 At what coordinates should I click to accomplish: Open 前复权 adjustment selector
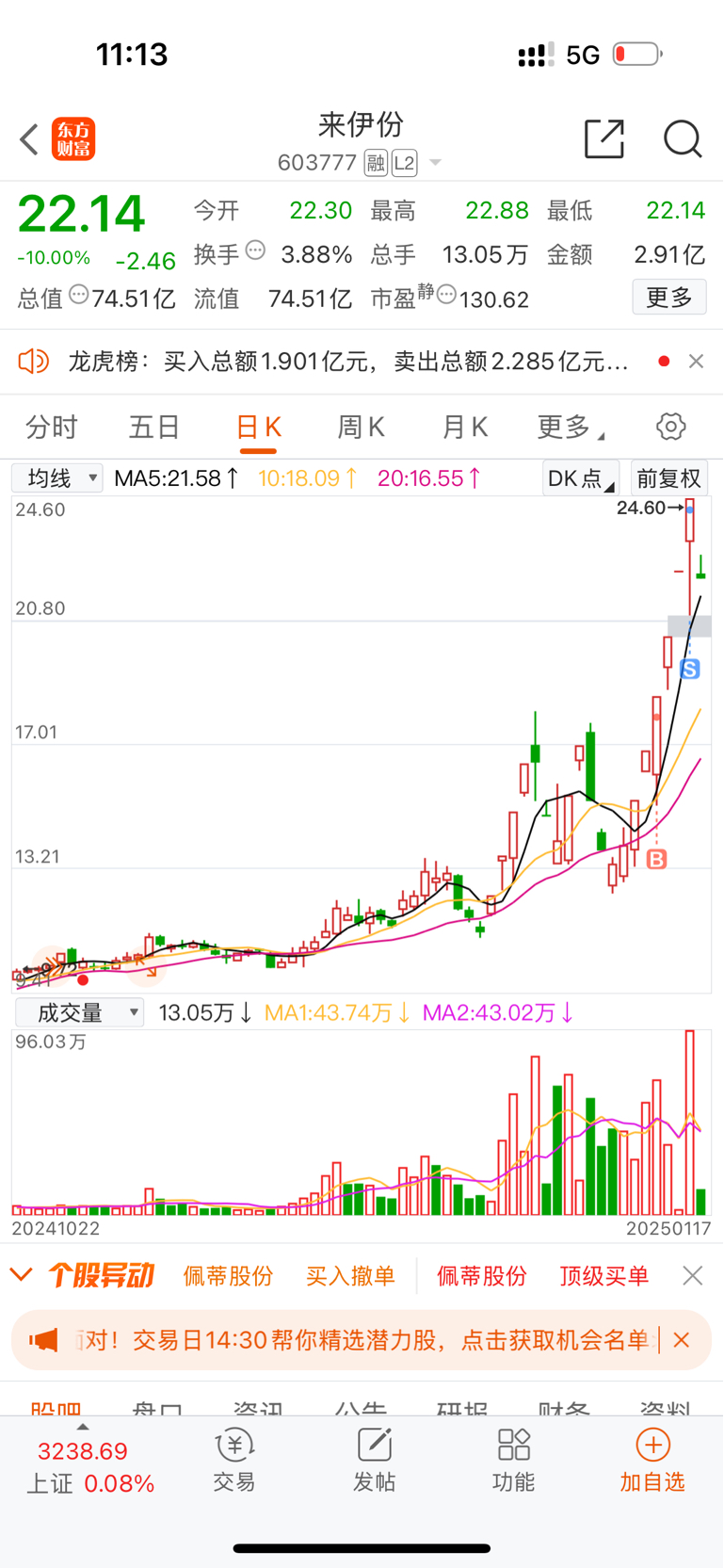point(668,478)
